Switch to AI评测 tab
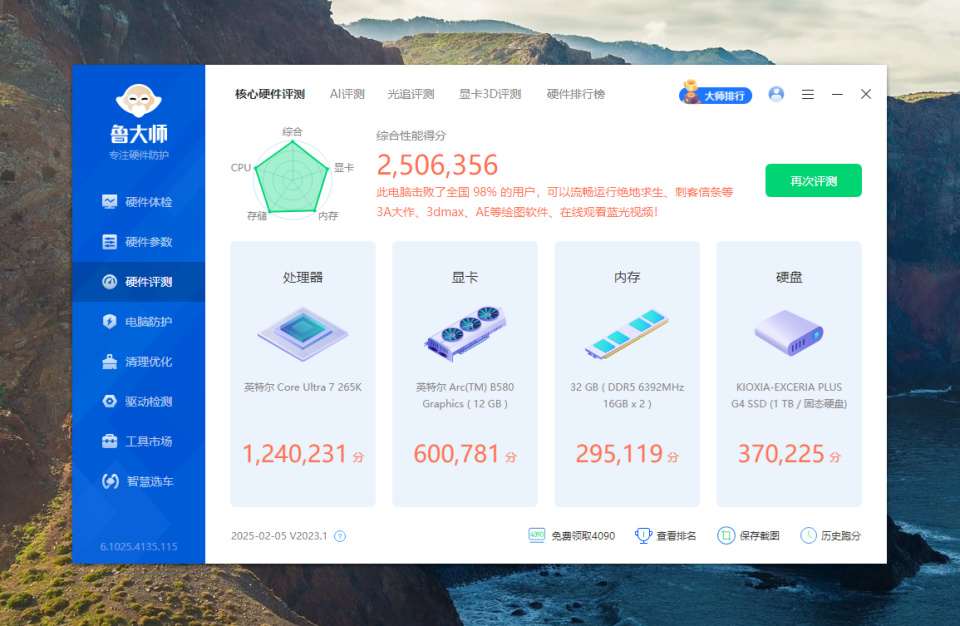Screen dimensions: 960x626 click(x=347, y=94)
